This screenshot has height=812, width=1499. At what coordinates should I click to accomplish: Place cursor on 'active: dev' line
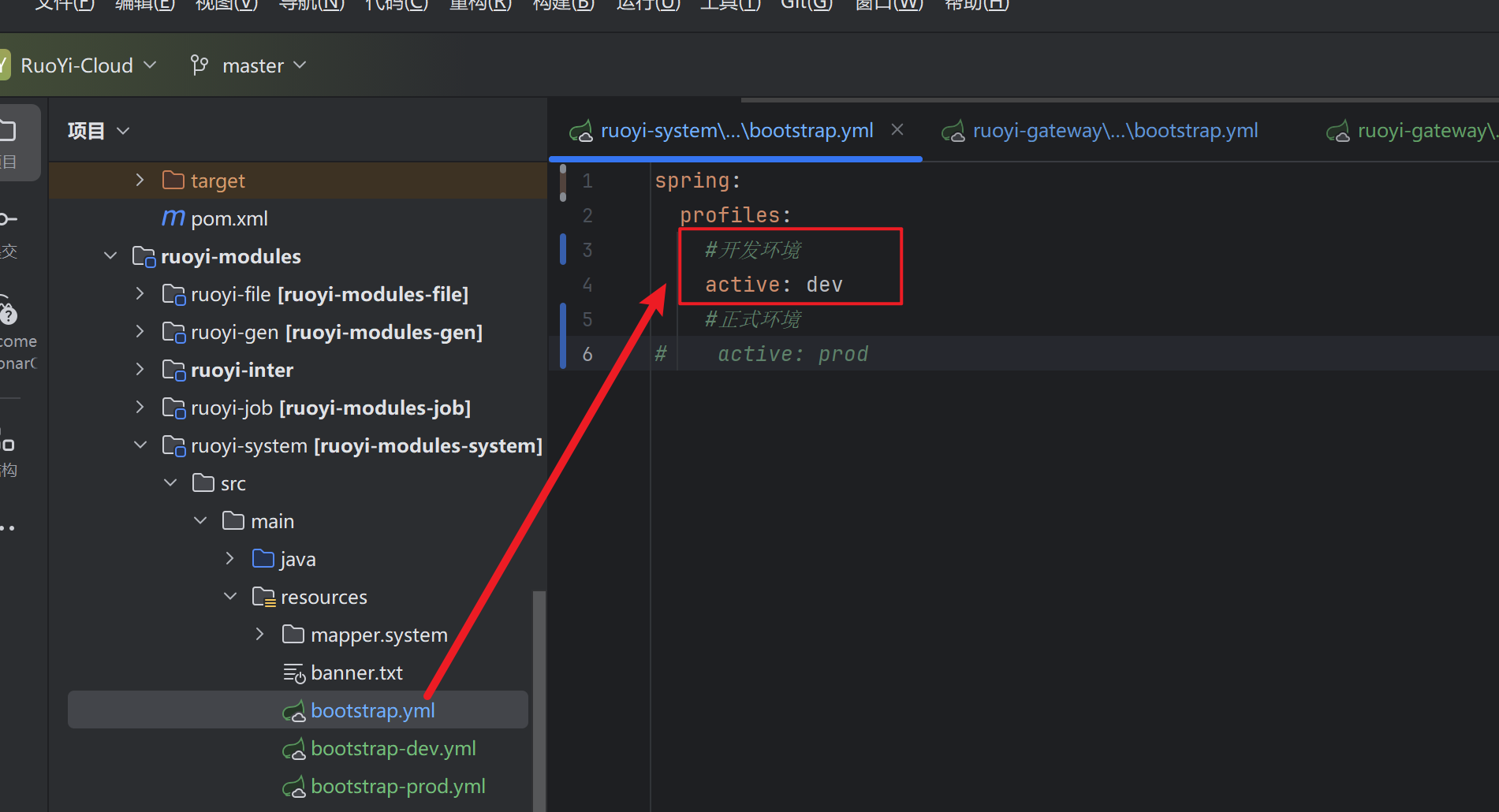[x=774, y=285]
